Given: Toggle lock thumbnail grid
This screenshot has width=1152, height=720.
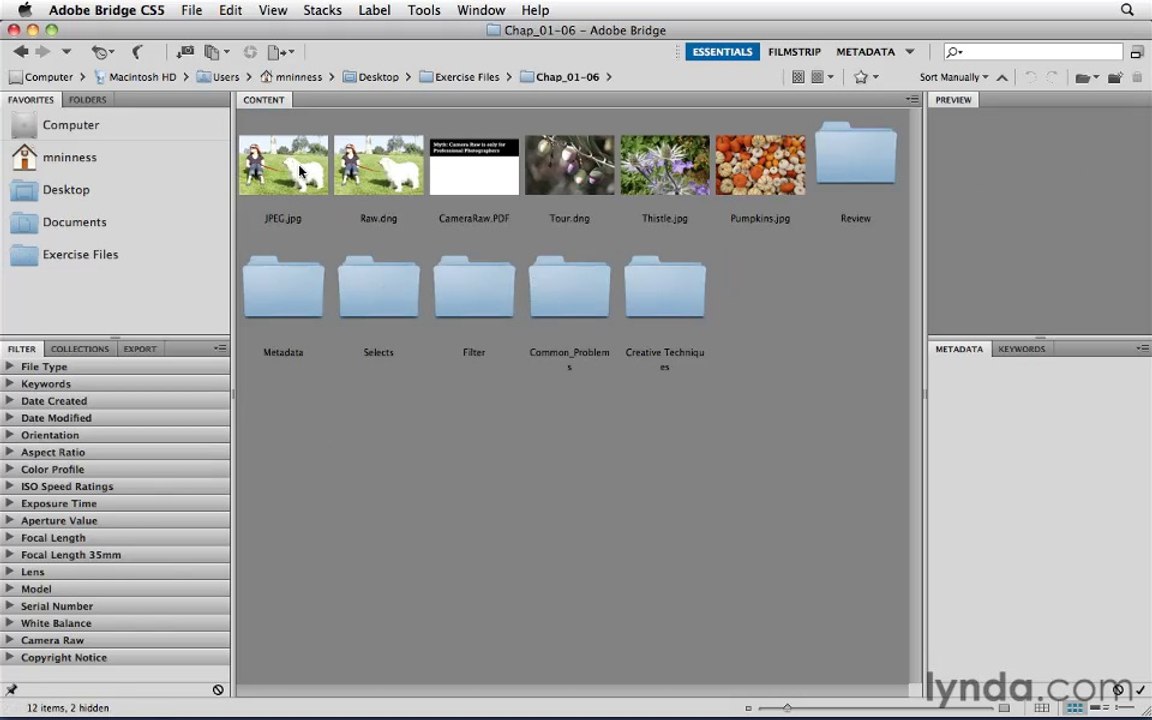Looking at the screenshot, I should [1042, 708].
